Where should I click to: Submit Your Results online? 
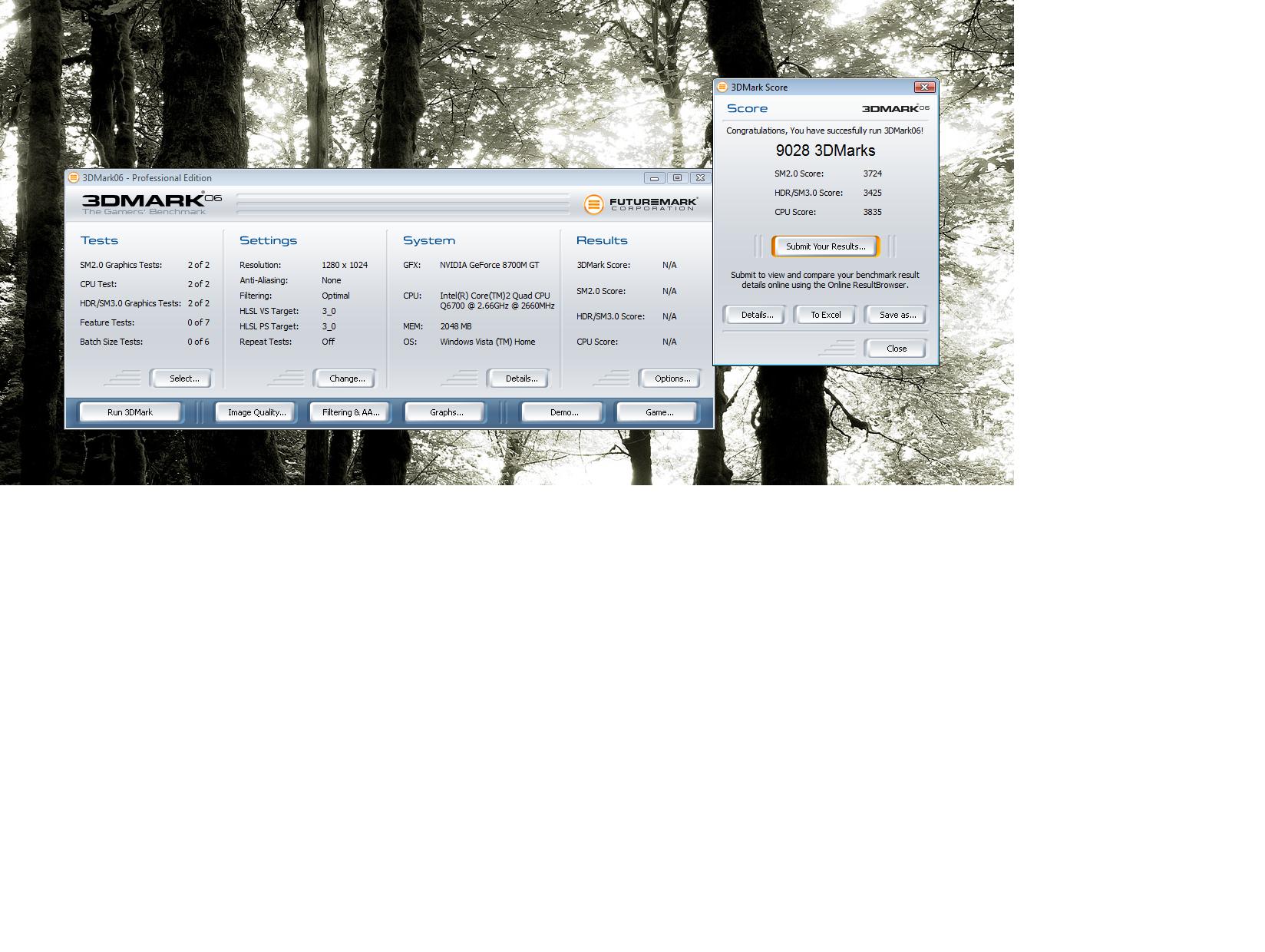pyautogui.click(x=825, y=246)
